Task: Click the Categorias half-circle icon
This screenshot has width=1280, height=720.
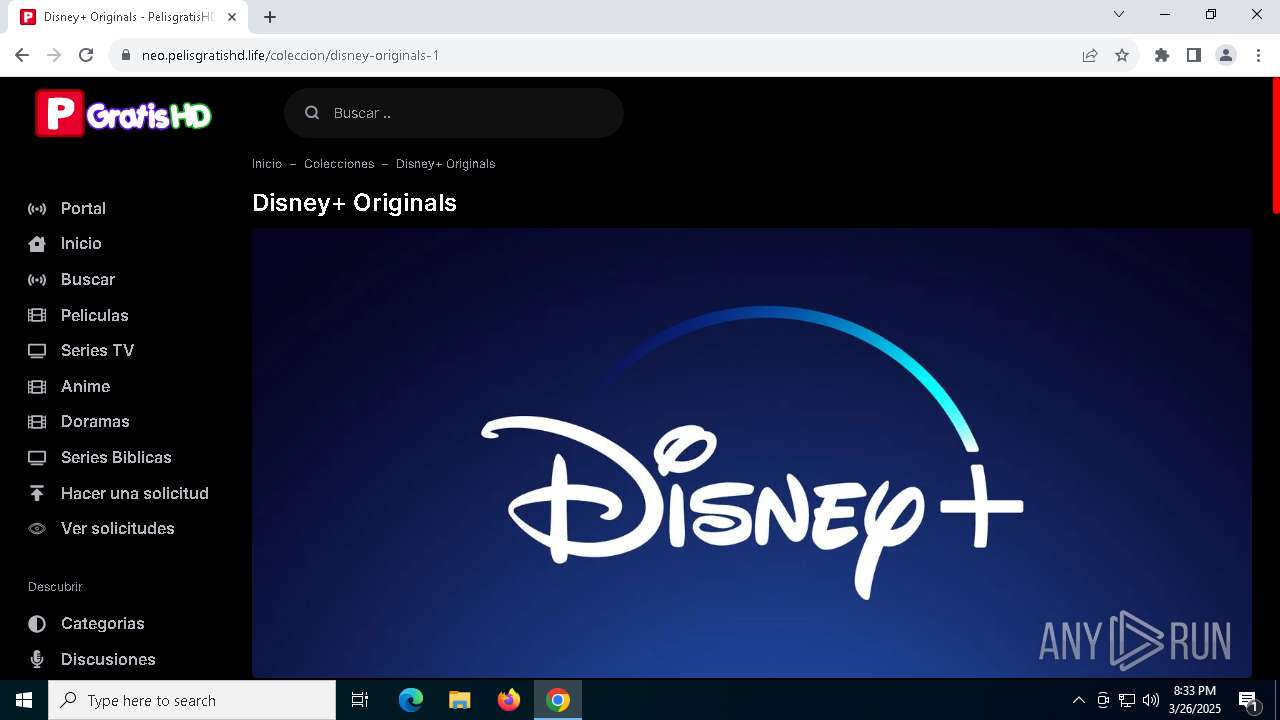Action: [x=37, y=624]
